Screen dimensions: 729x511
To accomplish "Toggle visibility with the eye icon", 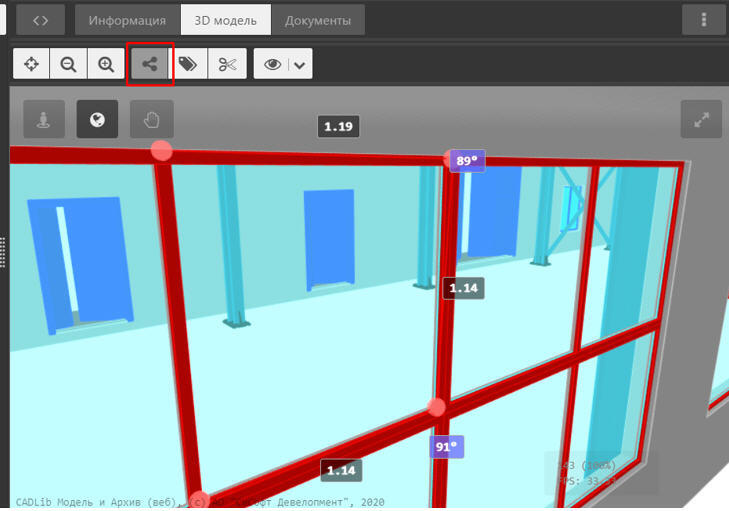I will coord(272,64).
